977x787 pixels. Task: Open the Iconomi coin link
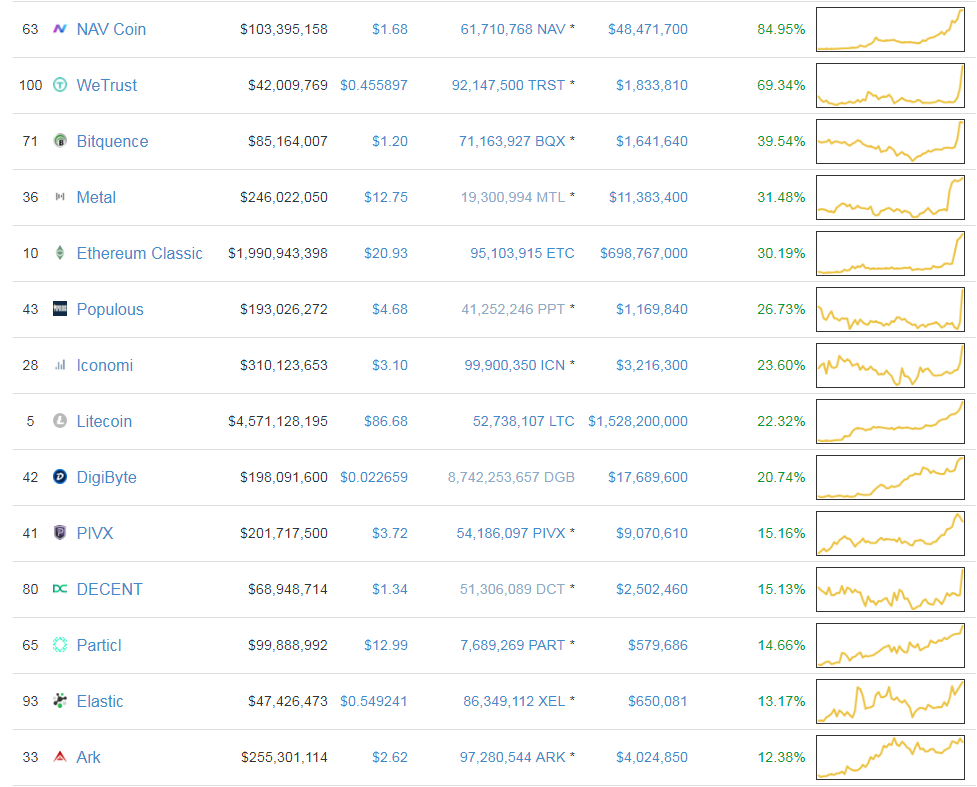(105, 366)
